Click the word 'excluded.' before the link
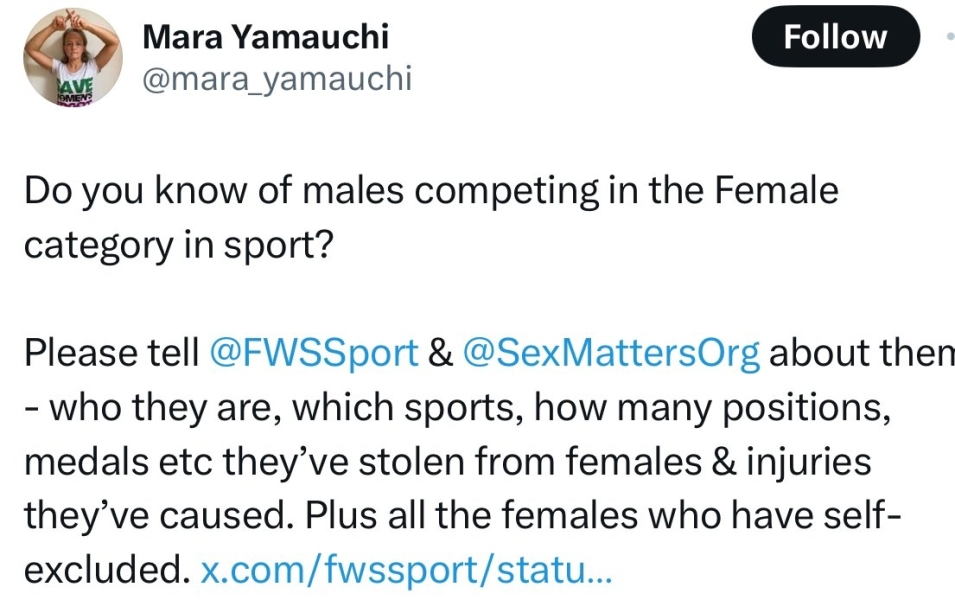 point(106,571)
